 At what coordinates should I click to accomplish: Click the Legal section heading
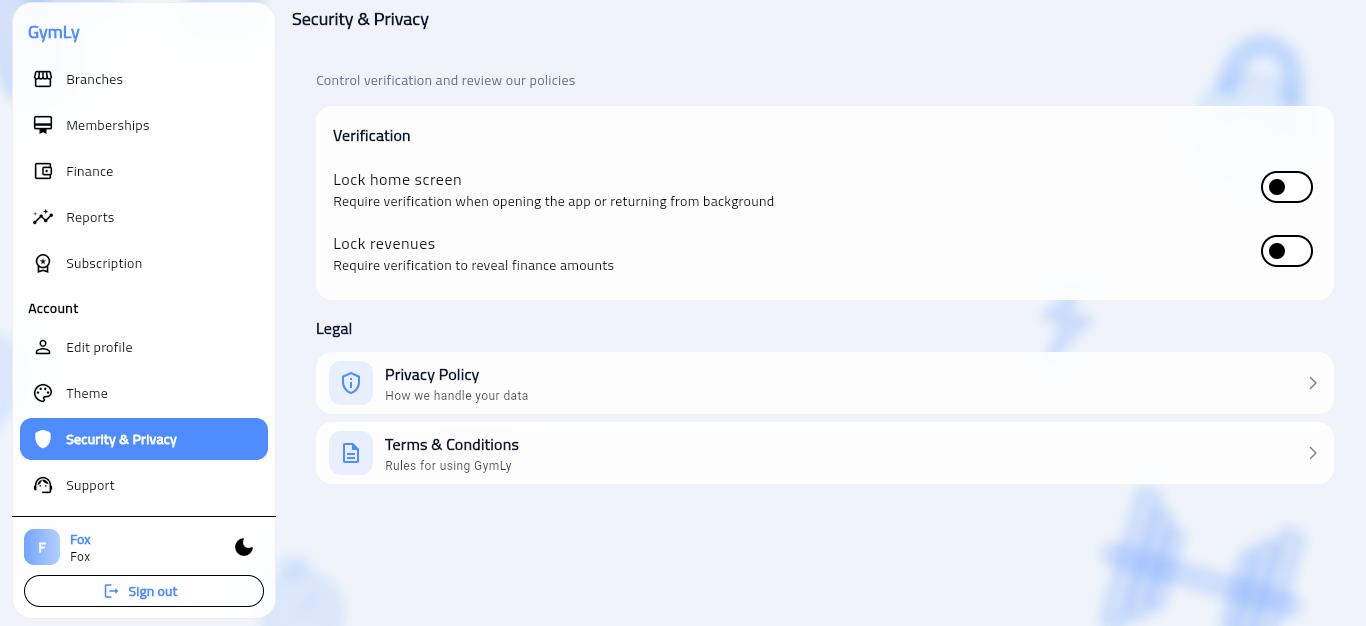(x=334, y=329)
